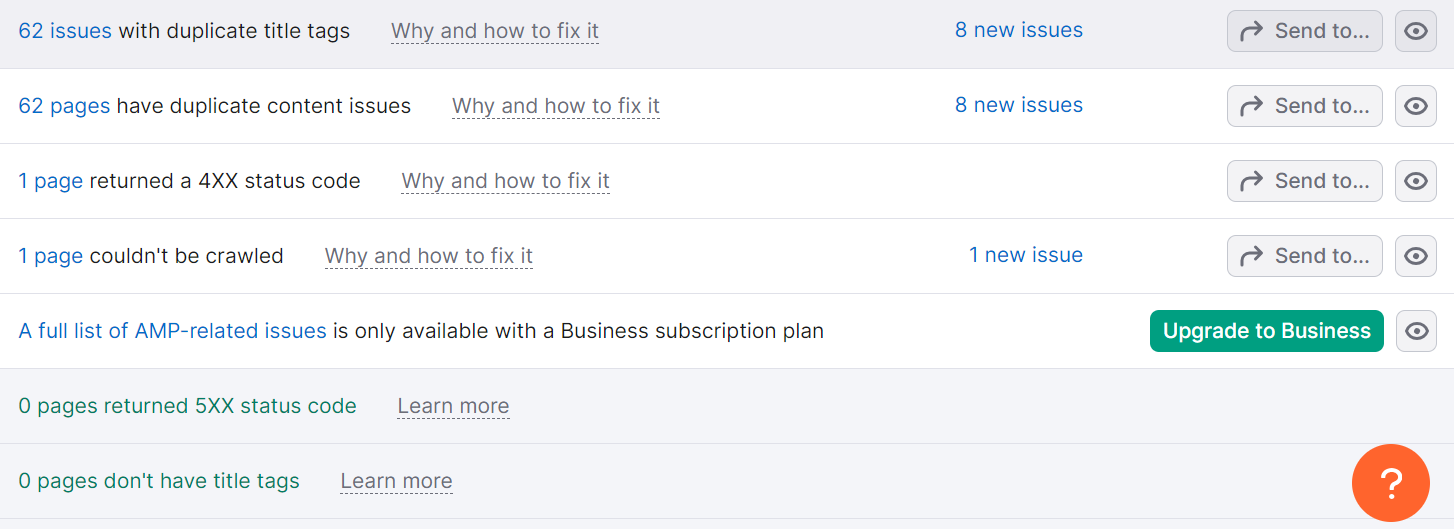The height and width of the screenshot is (529, 1454).
Task: Open 62 issues duplicate title tags link
Action: tap(65, 31)
